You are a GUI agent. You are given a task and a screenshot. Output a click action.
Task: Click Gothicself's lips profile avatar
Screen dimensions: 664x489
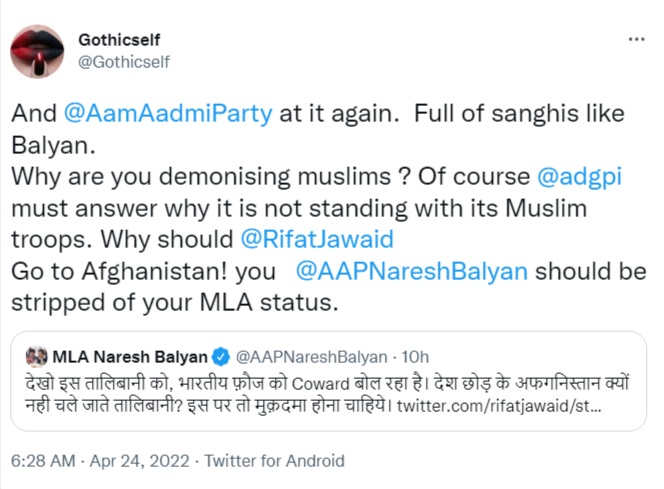point(37,51)
